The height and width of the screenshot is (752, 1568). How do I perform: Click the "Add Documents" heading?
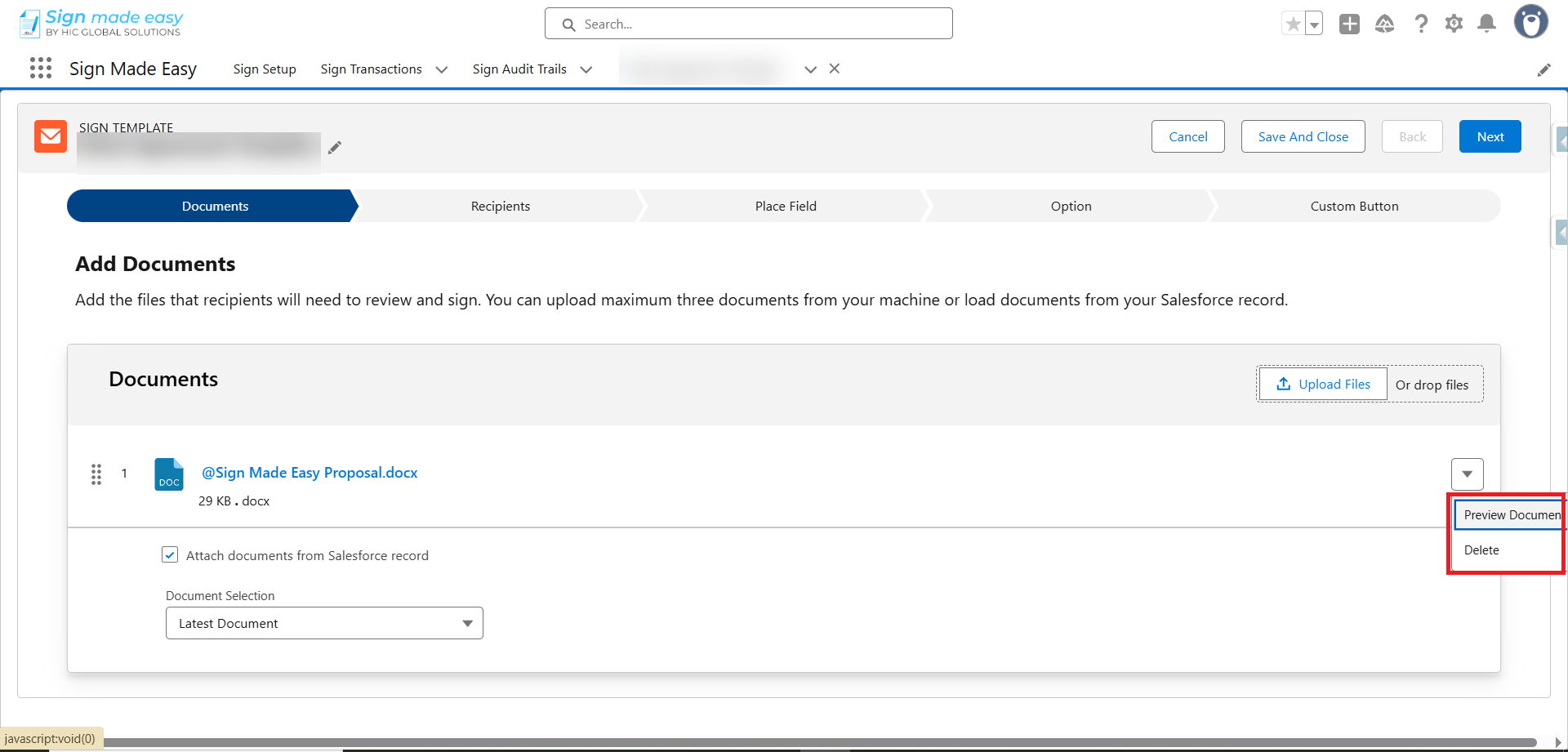155,264
